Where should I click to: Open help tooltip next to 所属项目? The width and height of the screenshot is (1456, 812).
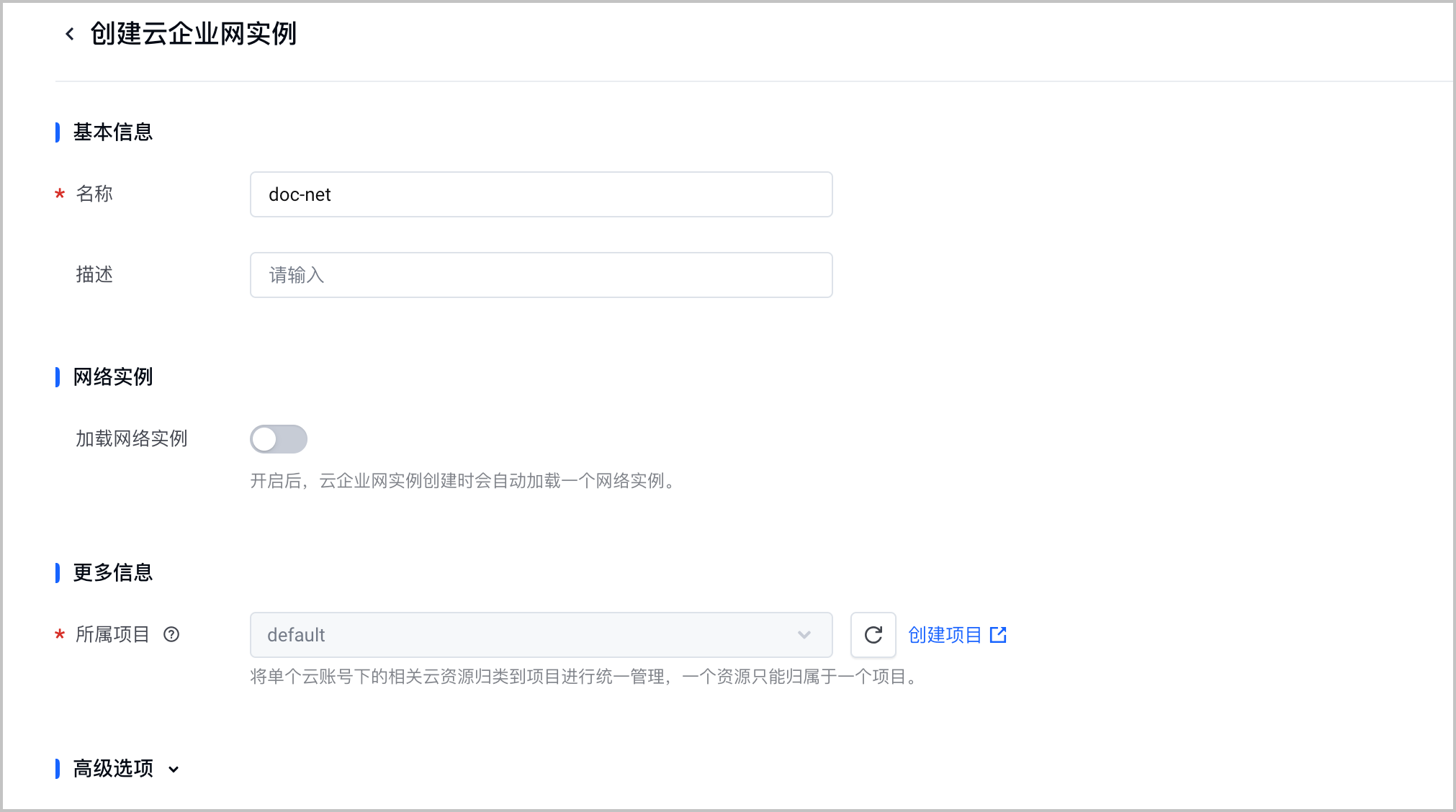[x=171, y=634]
